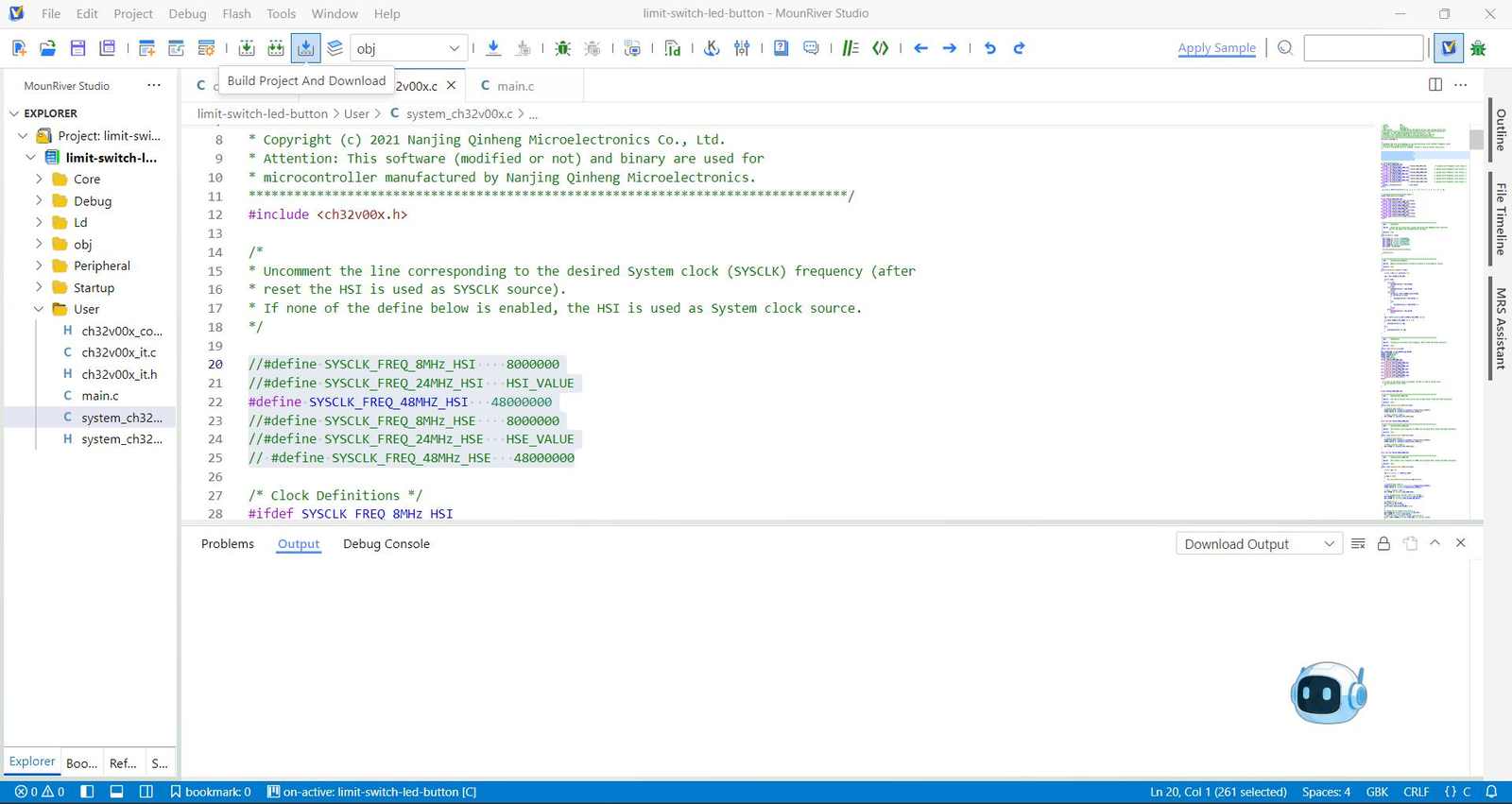Click the sliders settings toolbar icon
This screenshot has width=1512, height=804.
coord(742,48)
